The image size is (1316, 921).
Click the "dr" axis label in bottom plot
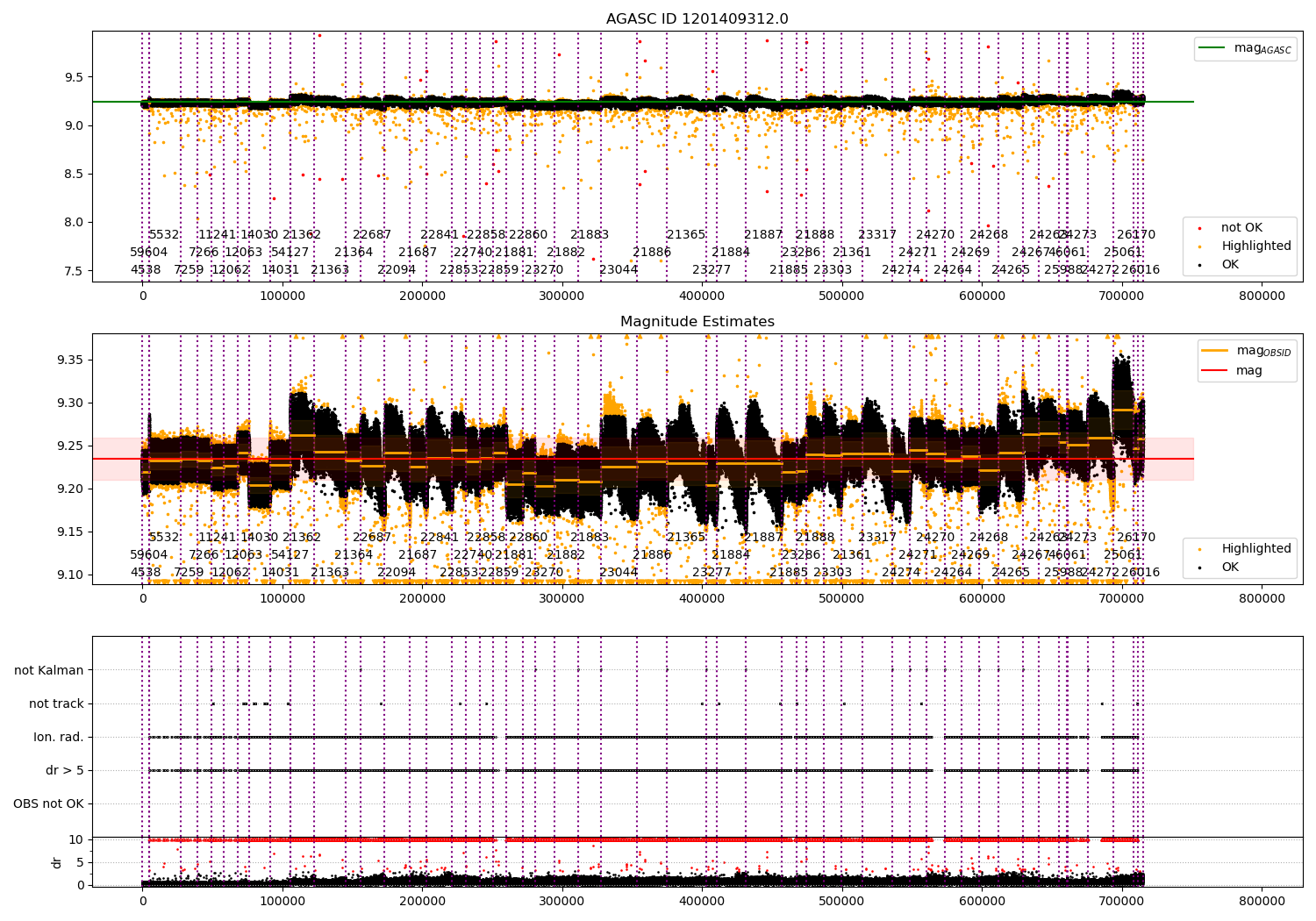pos(57,862)
